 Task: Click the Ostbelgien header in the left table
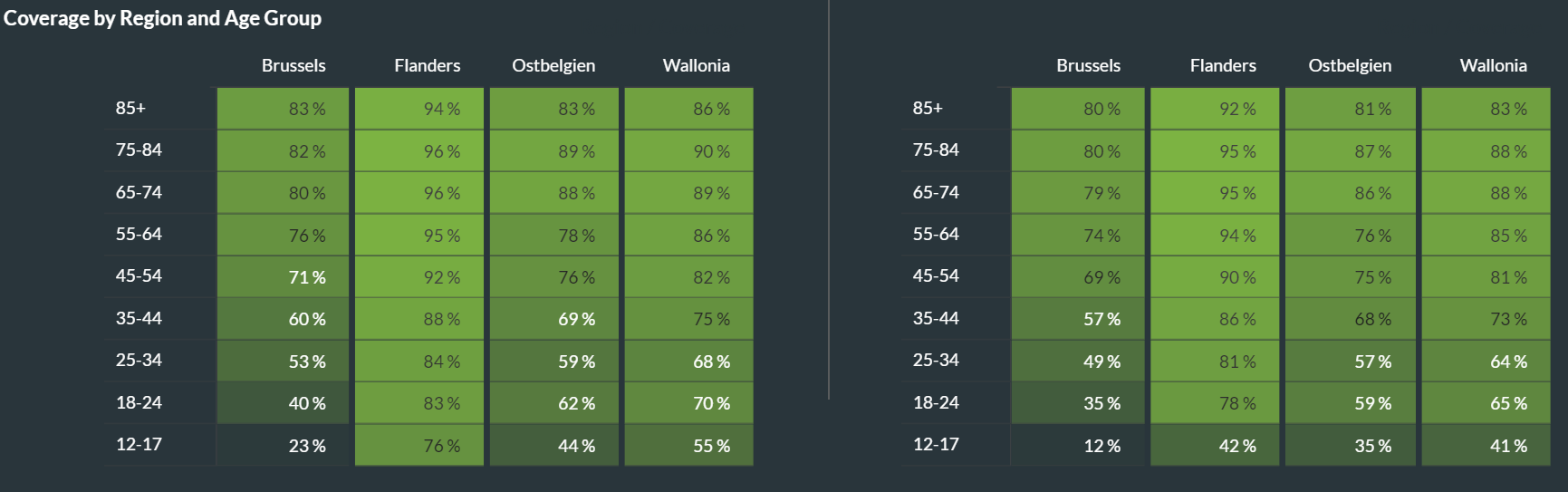553,65
